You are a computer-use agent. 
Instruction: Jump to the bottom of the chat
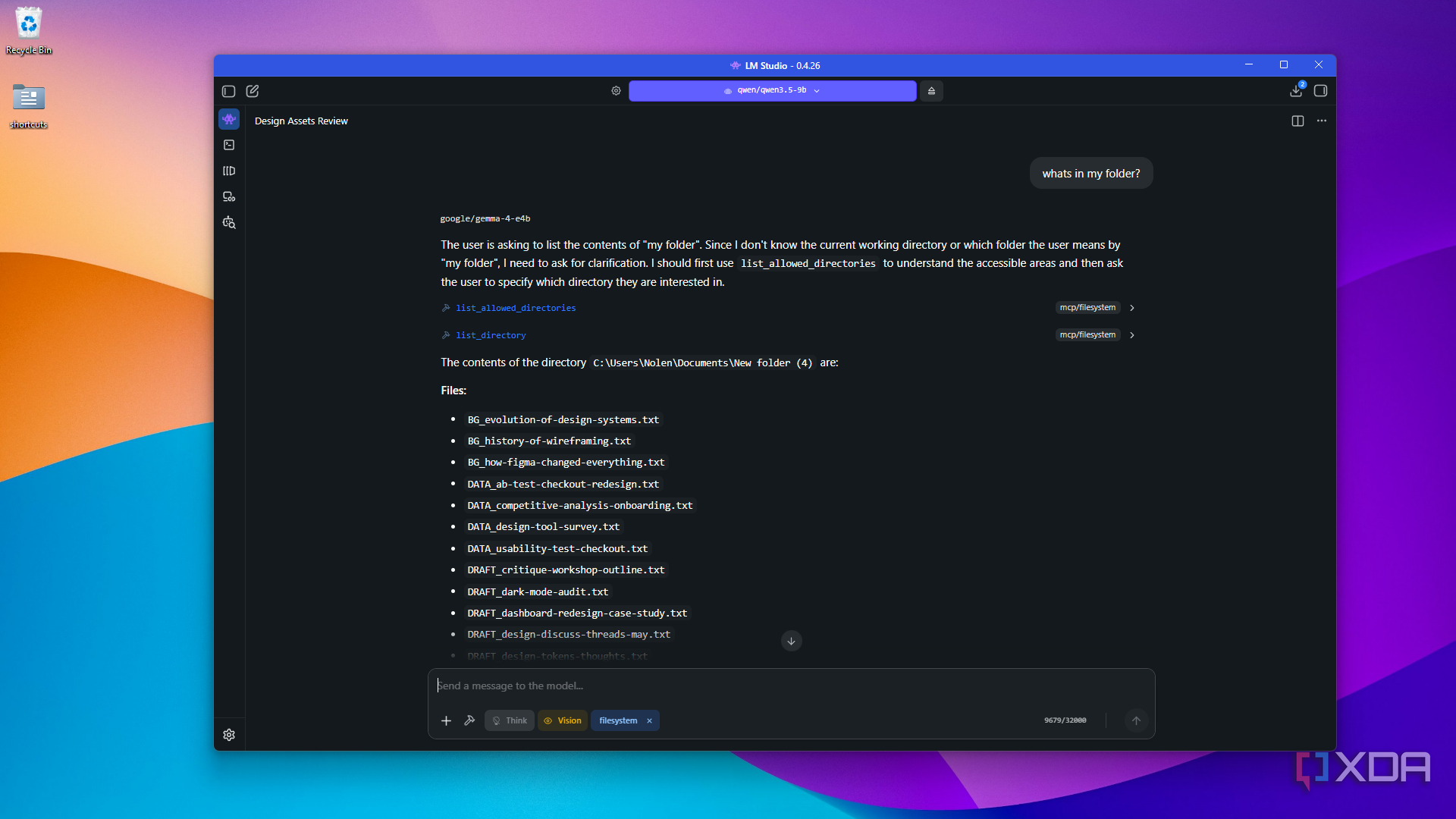click(791, 641)
